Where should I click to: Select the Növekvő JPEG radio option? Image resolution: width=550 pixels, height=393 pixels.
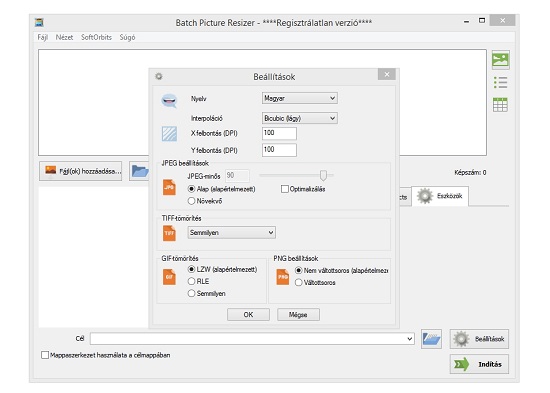click(x=191, y=201)
